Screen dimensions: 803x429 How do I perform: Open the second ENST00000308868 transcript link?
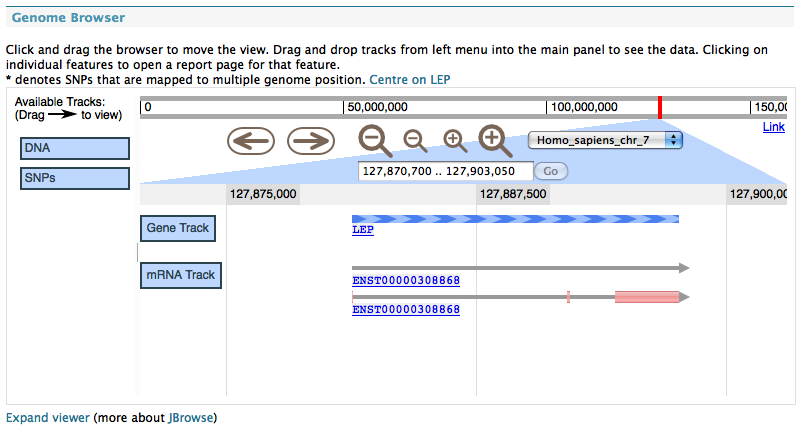406,310
